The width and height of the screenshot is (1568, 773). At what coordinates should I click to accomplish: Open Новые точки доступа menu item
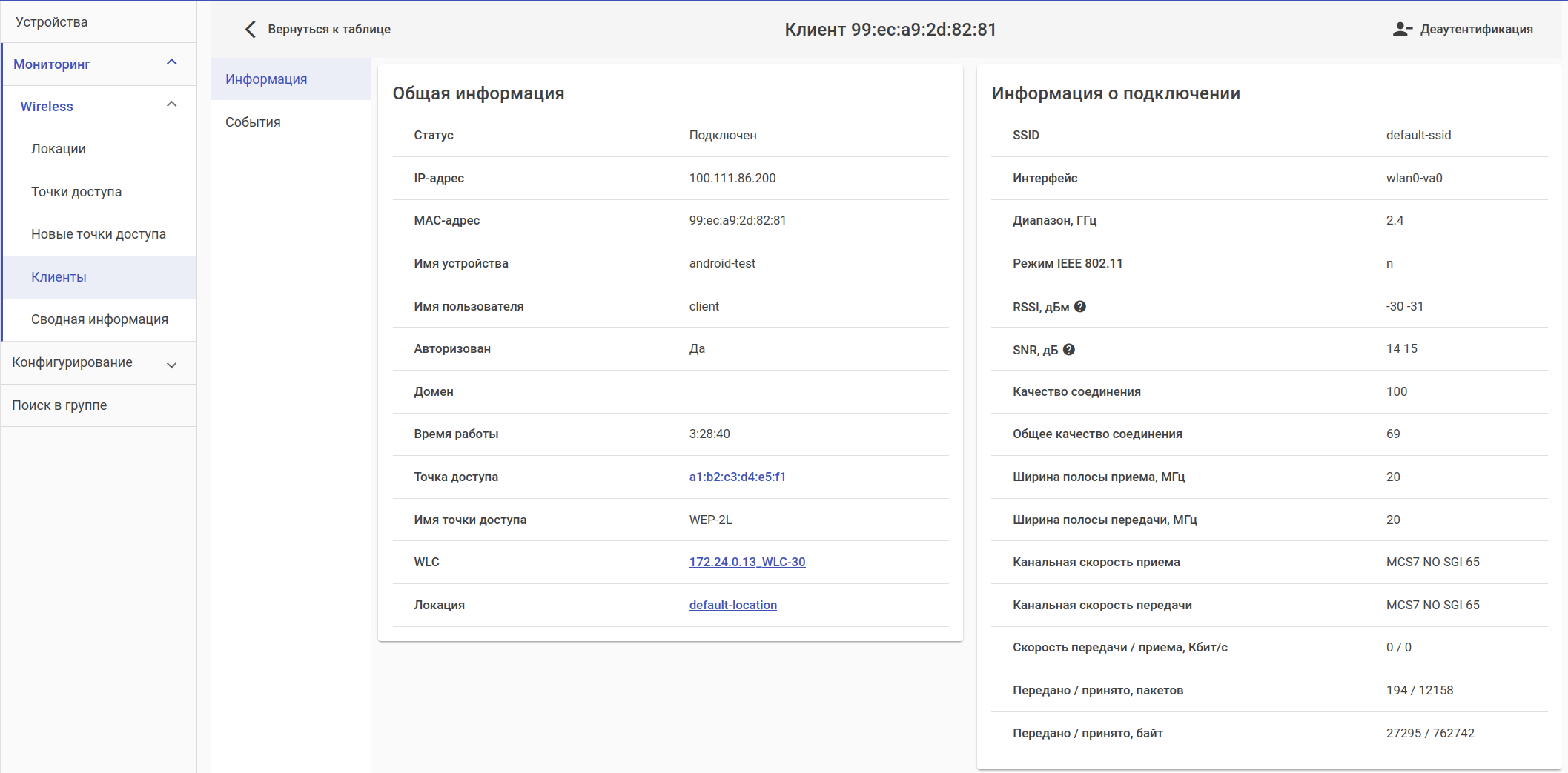point(99,234)
